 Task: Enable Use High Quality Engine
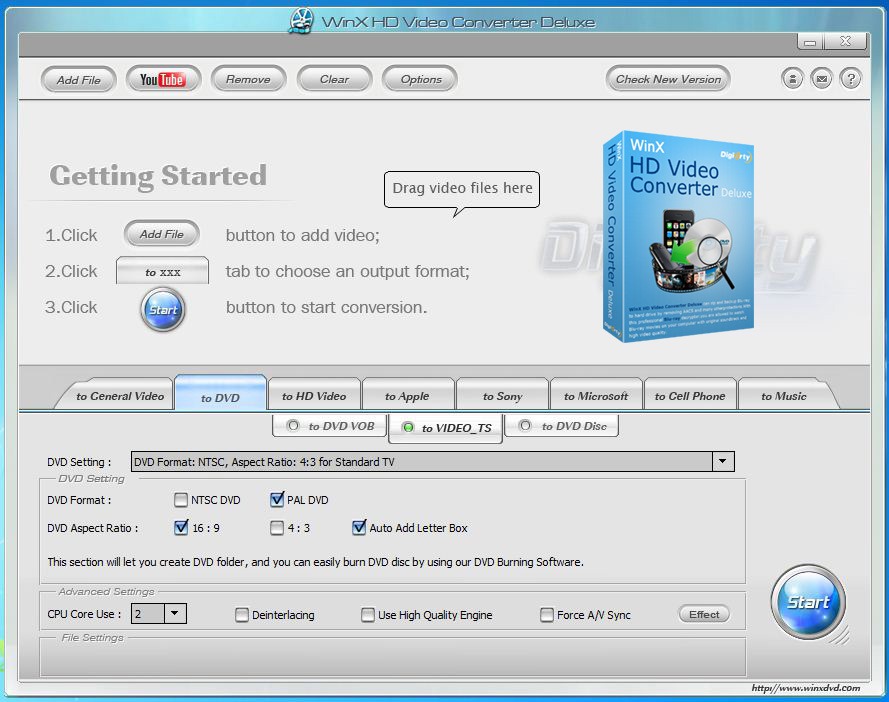click(368, 615)
